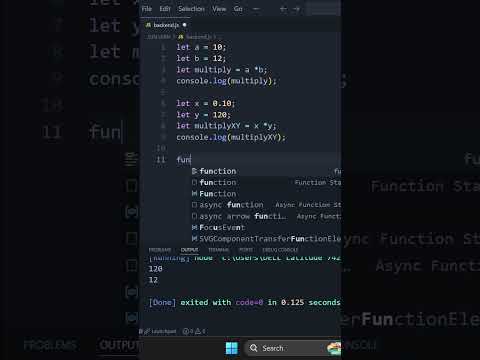Click the Go Back navigation arrow
Viewport: 480px width, 360px height.
click(x=283, y=9)
